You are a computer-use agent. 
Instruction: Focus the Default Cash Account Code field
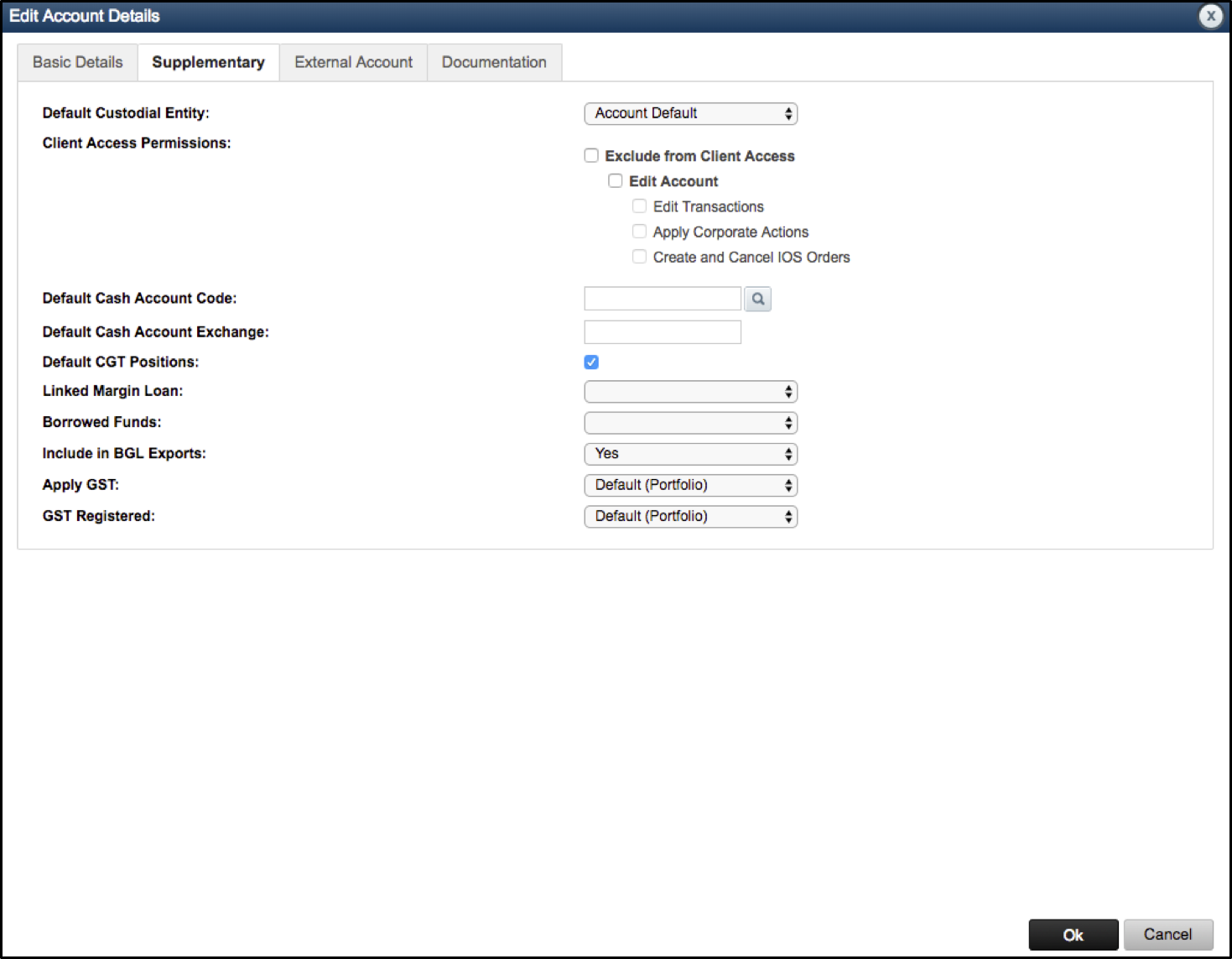663,299
